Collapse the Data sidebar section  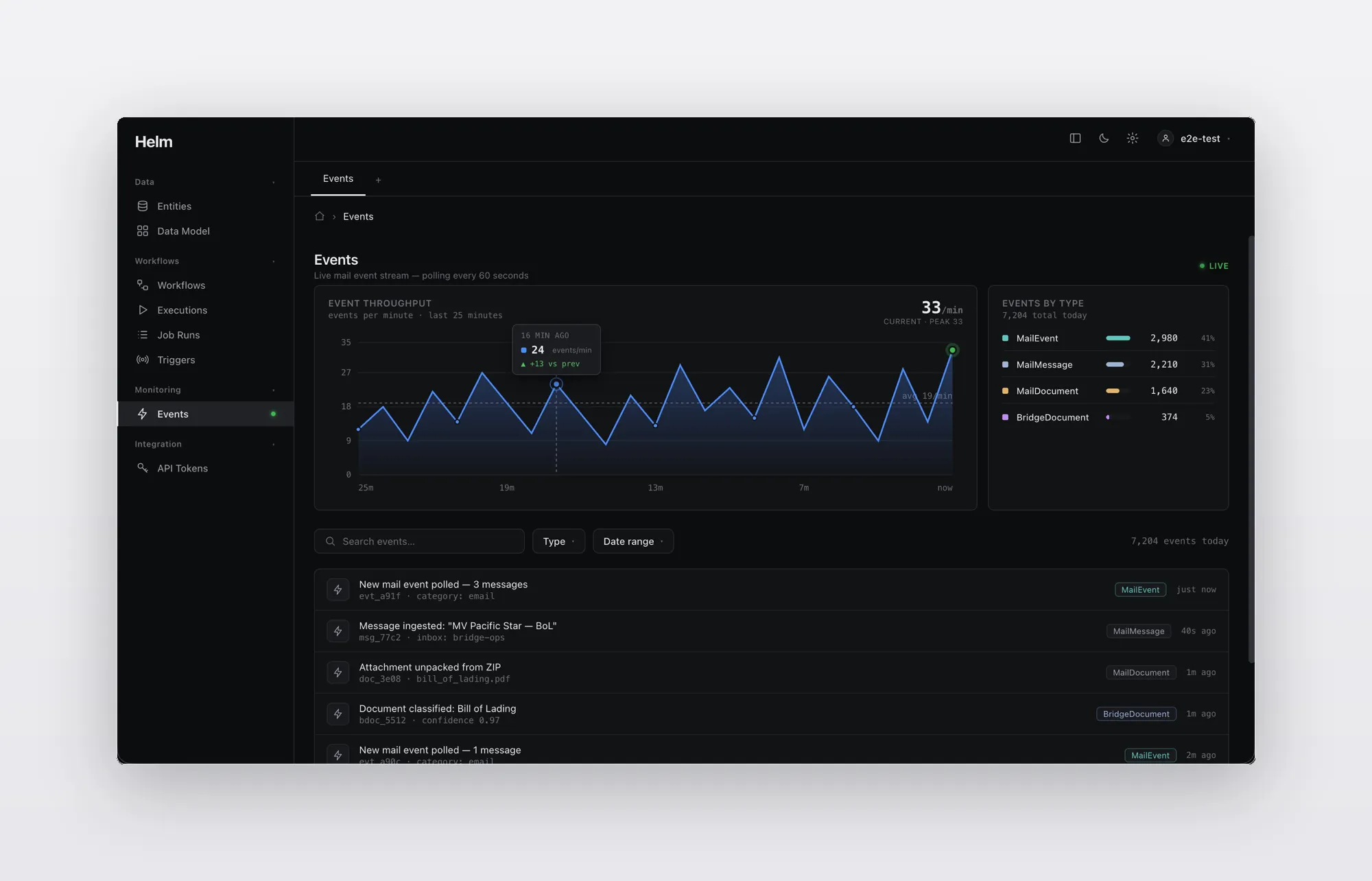274,182
